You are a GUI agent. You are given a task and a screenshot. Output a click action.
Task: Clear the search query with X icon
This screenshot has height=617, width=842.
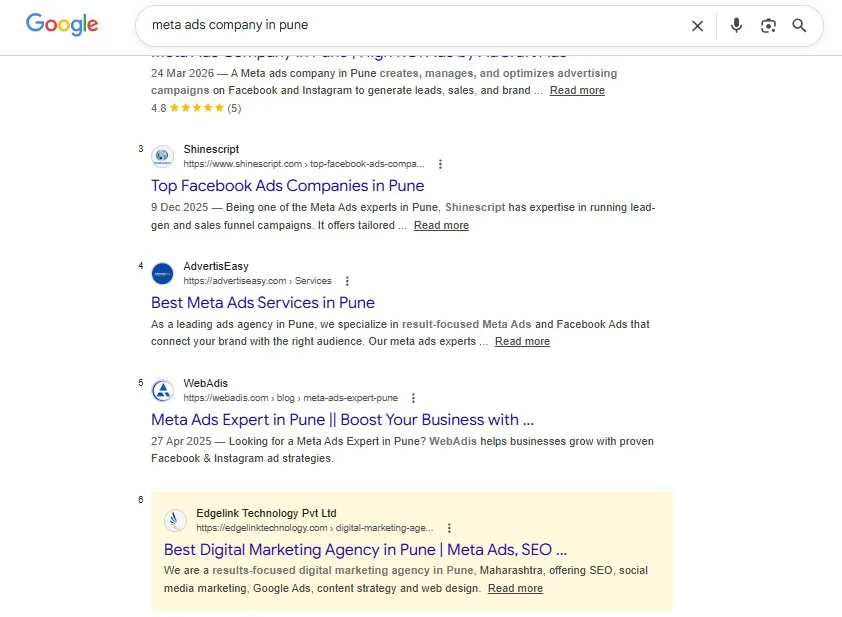697,26
